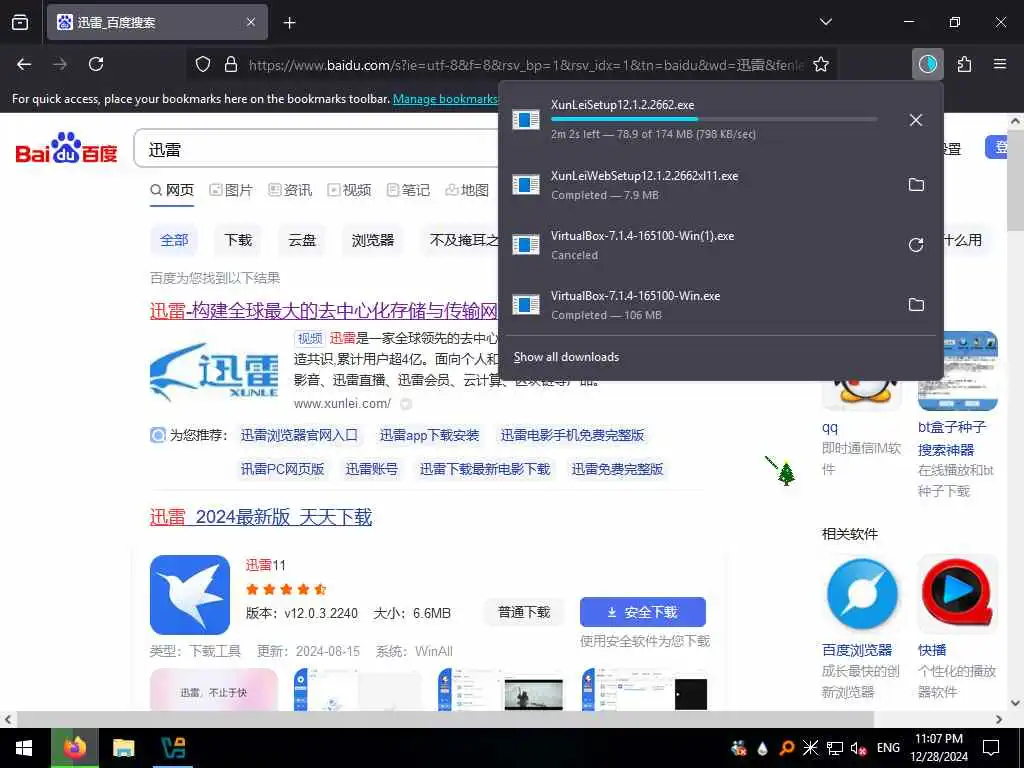
Task: Click the blue 安全下载 button
Action: click(x=643, y=612)
